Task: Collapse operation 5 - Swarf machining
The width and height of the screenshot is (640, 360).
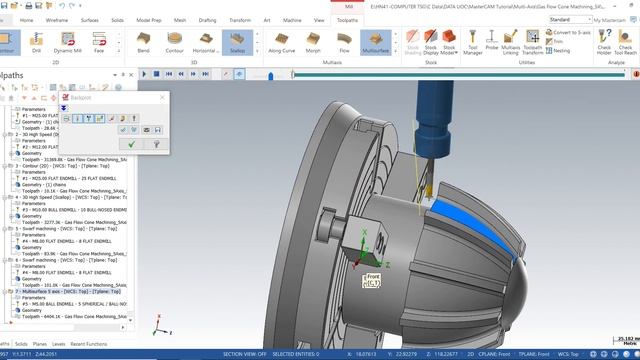Action: (5, 229)
